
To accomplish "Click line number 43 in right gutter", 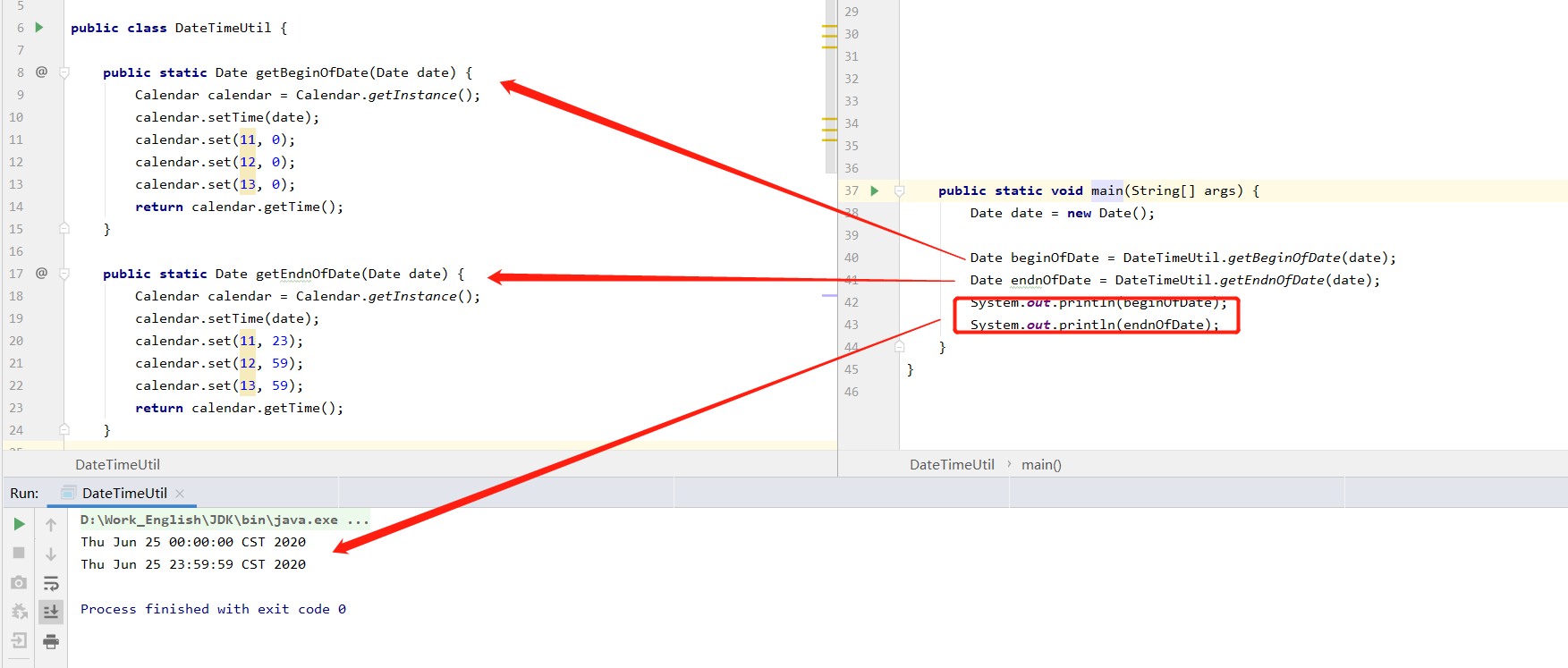I will (852, 325).
